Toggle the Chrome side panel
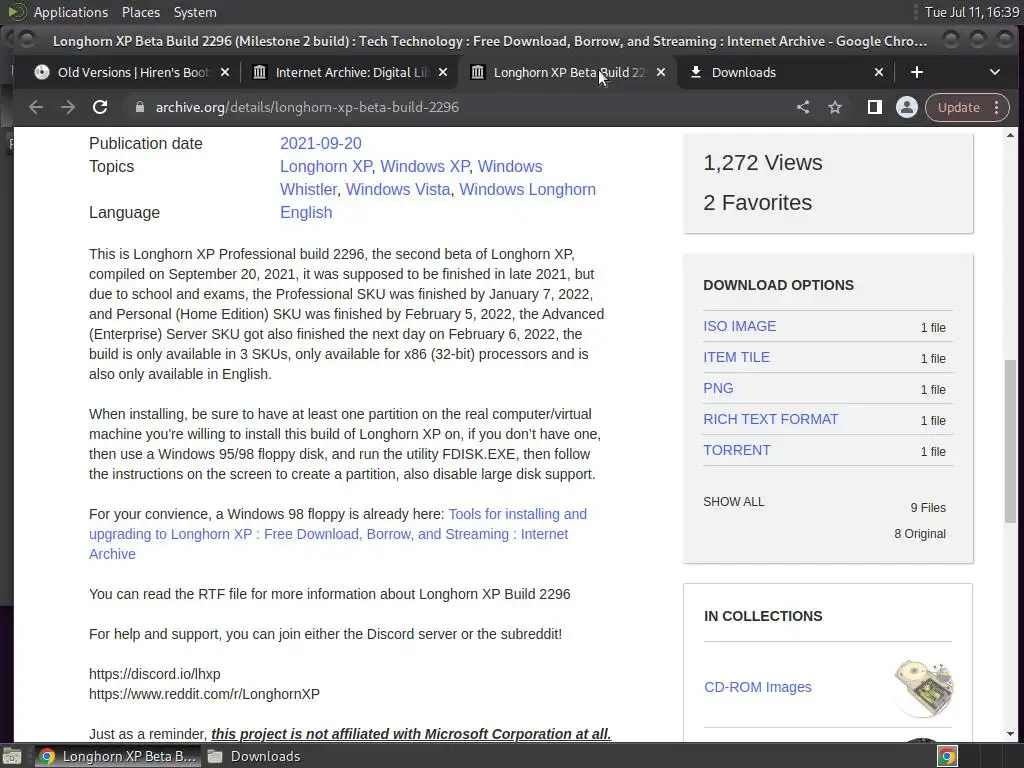The image size is (1024, 768). 874,107
